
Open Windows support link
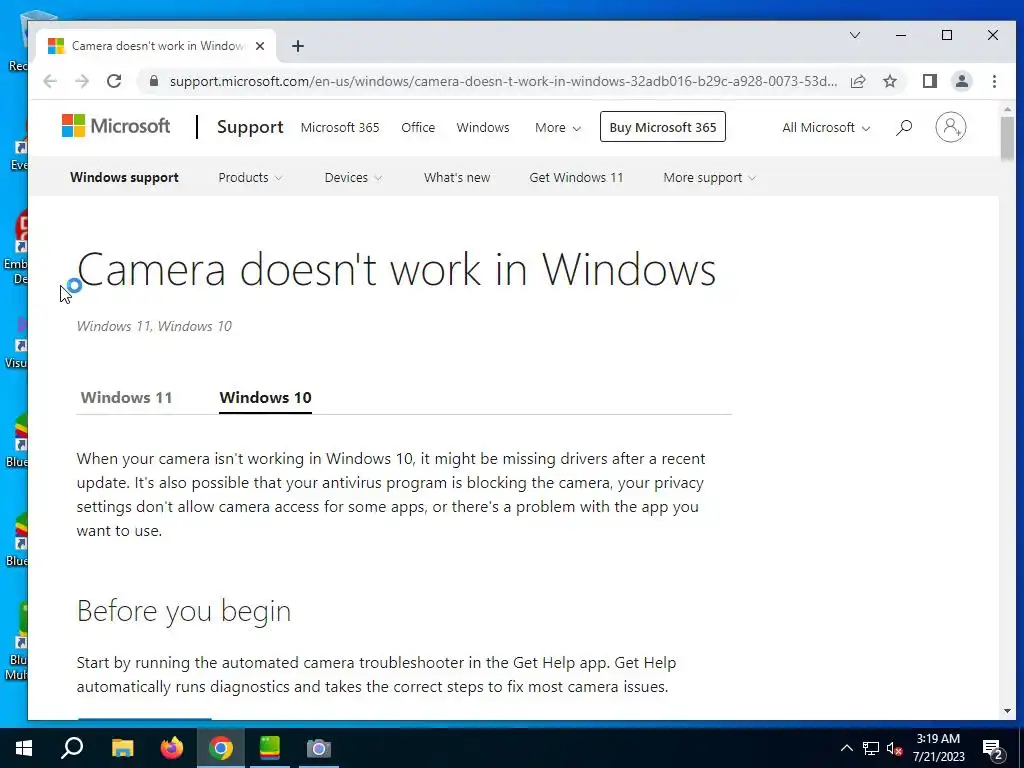[x=124, y=178]
